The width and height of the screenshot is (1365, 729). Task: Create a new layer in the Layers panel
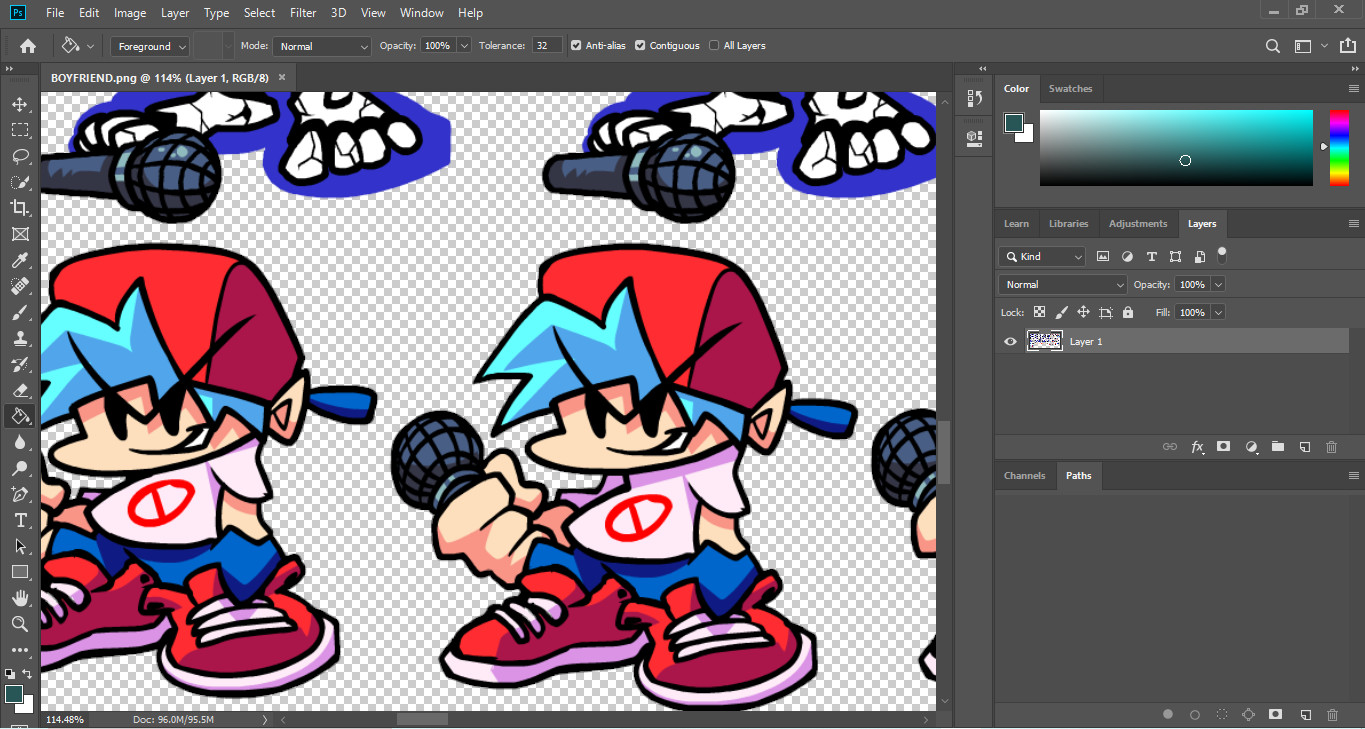[x=1304, y=447]
